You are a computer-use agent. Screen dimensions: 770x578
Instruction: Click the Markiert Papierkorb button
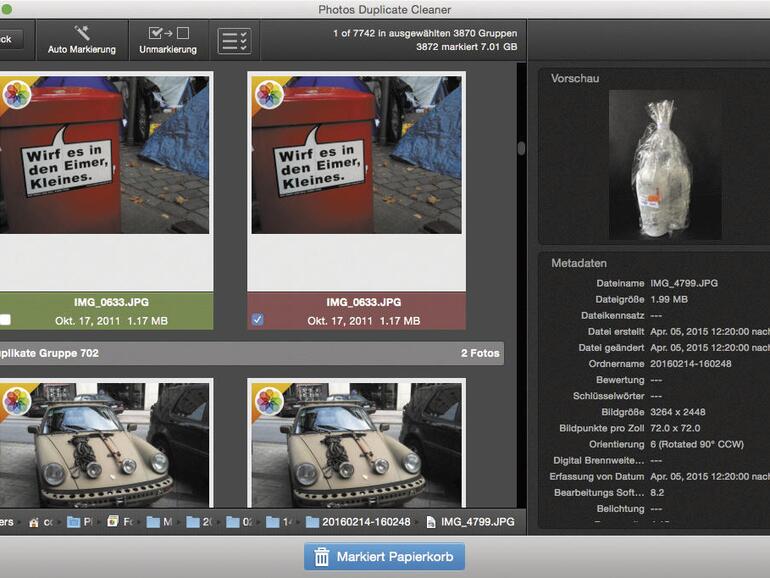(385, 557)
